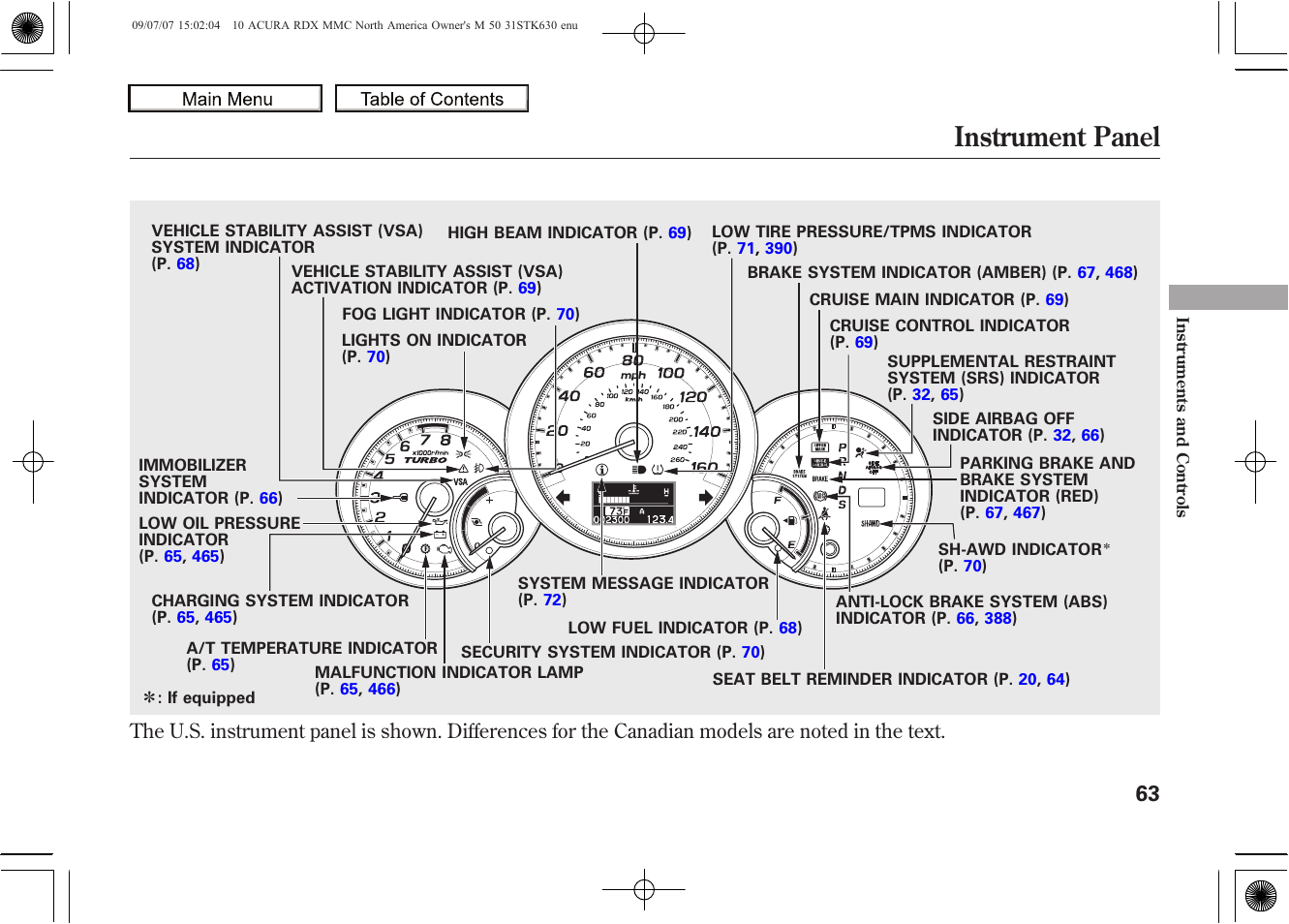Open page 72 link for System Message Indicator
This screenshot has width=1289, height=924.
click(x=552, y=600)
